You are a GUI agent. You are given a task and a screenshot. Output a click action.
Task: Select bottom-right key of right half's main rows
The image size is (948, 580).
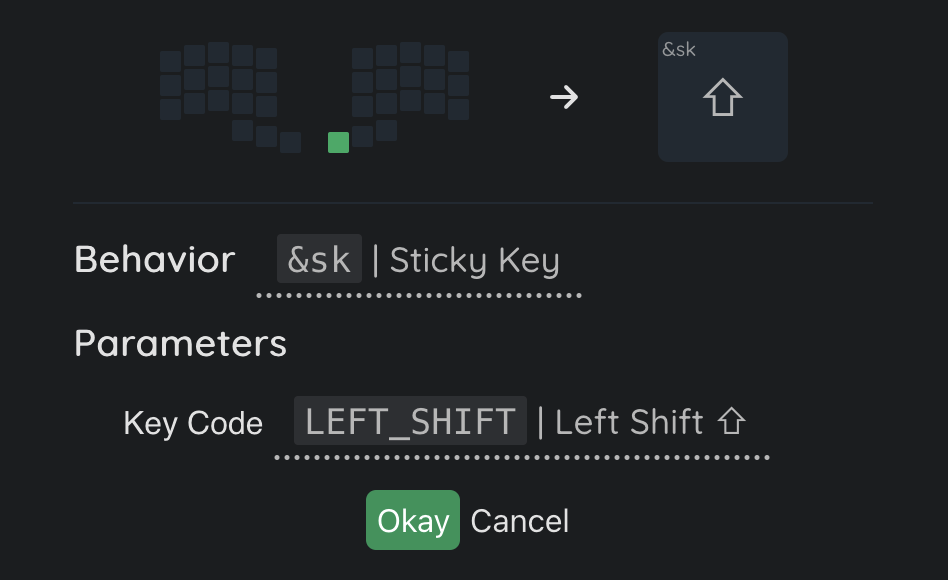(x=458, y=109)
